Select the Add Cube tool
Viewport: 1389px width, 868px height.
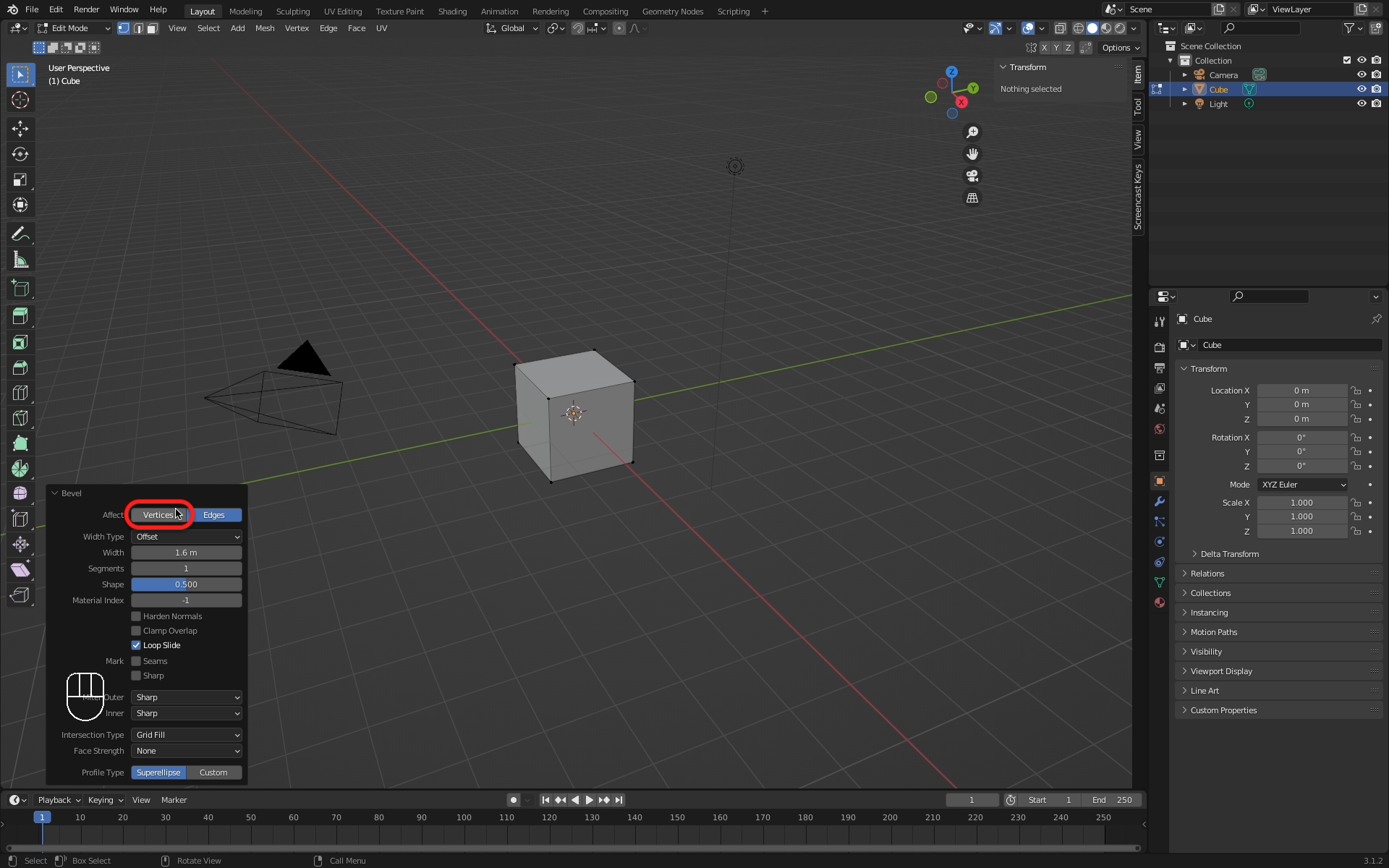pyautogui.click(x=20, y=288)
